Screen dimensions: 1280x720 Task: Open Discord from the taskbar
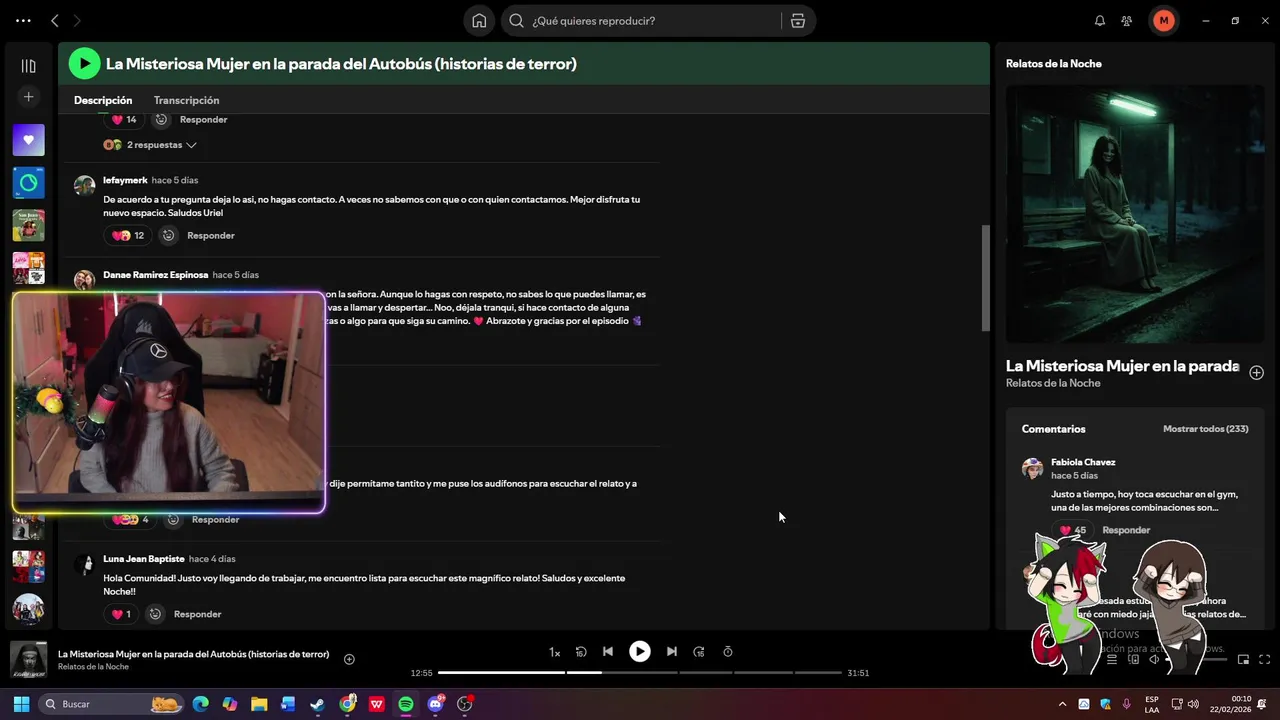pyautogui.click(x=435, y=704)
